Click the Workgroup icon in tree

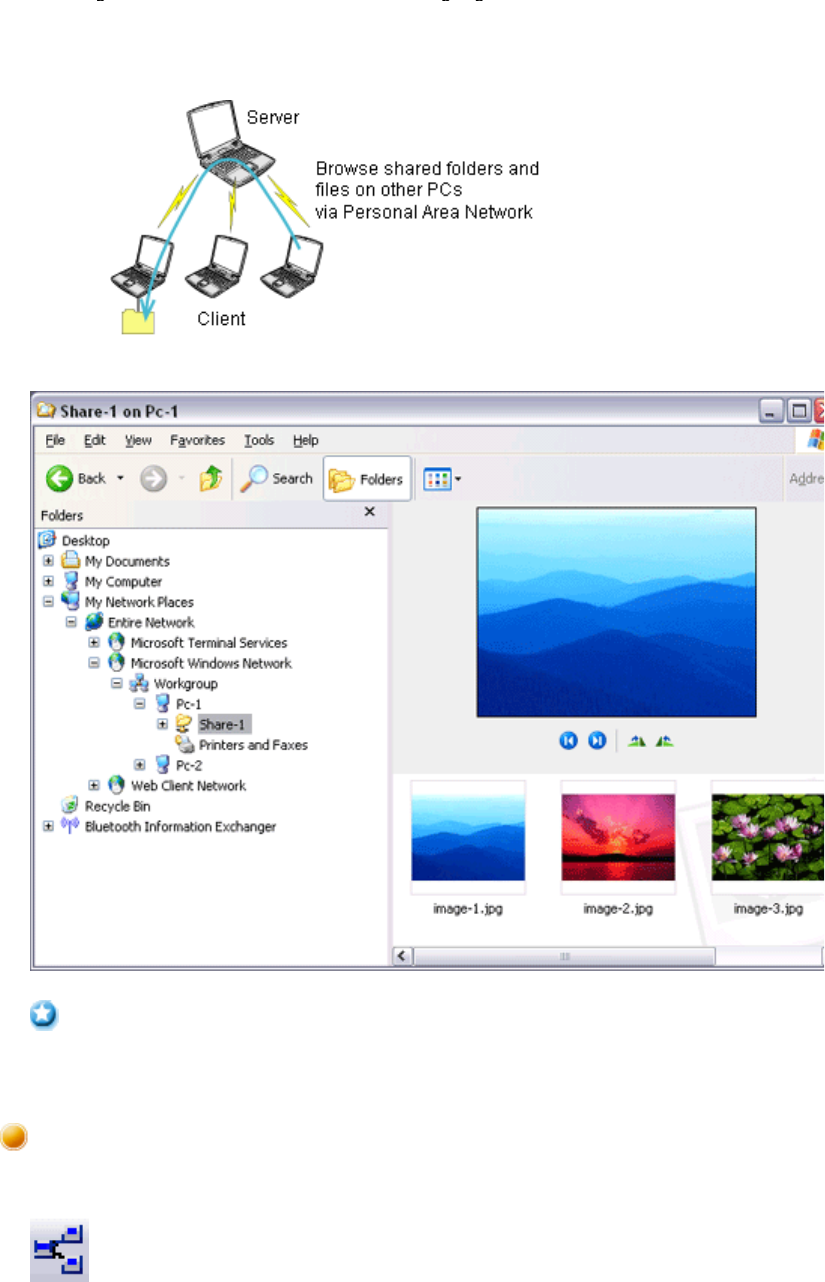pyautogui.click(x=138, y=684)
